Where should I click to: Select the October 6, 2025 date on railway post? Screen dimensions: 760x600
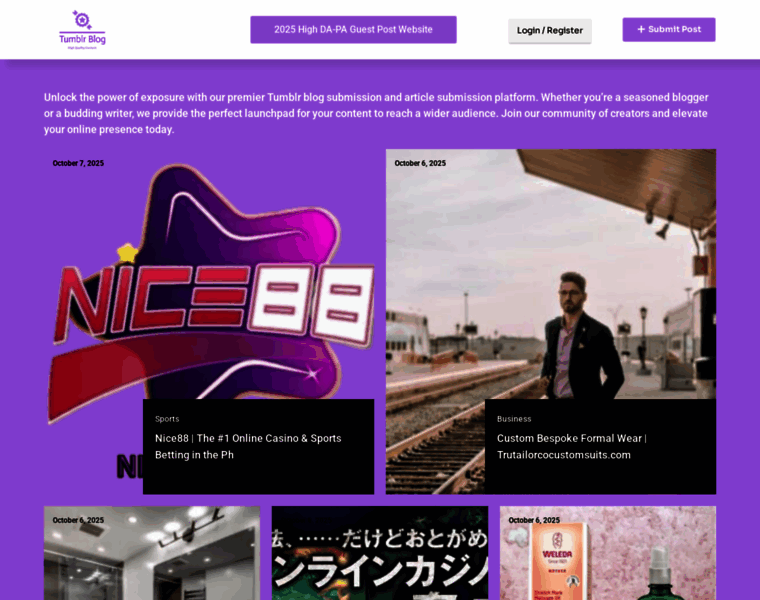click(x=420, y=163)
